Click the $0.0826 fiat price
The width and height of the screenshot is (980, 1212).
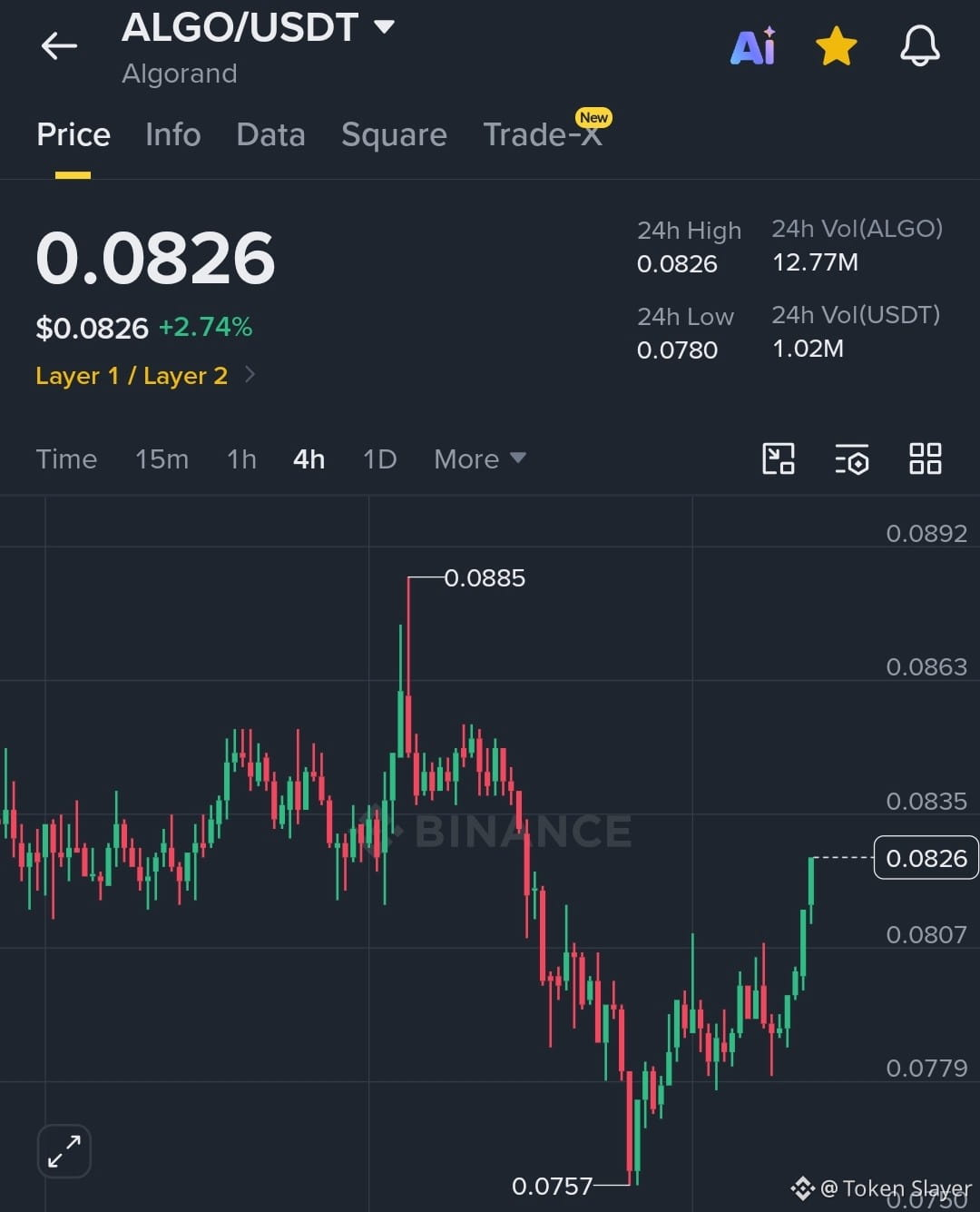(x=92, y=328)
